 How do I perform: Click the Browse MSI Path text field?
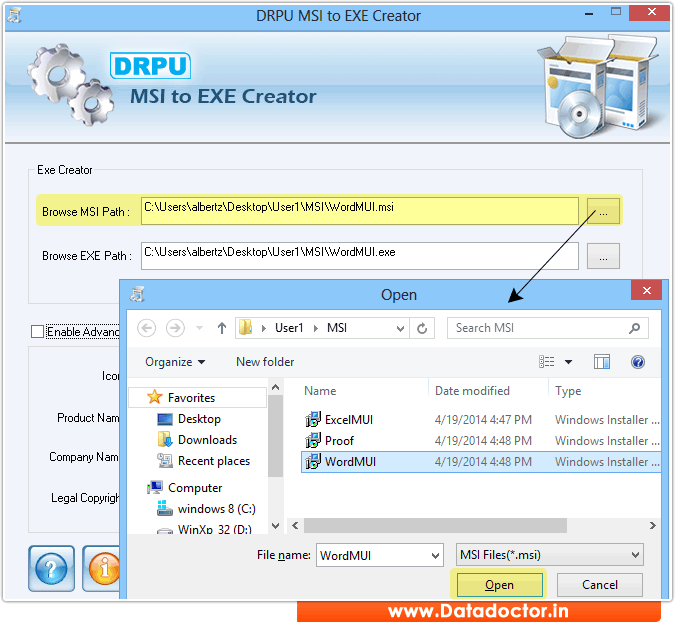click(360, 211)
